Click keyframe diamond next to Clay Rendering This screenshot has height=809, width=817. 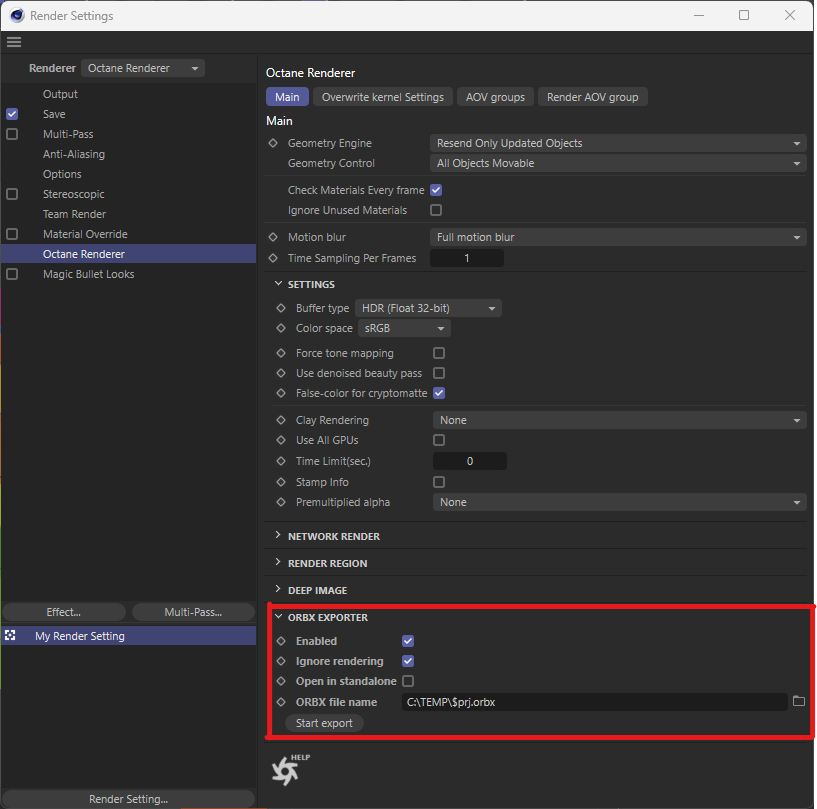click(281, 420)
